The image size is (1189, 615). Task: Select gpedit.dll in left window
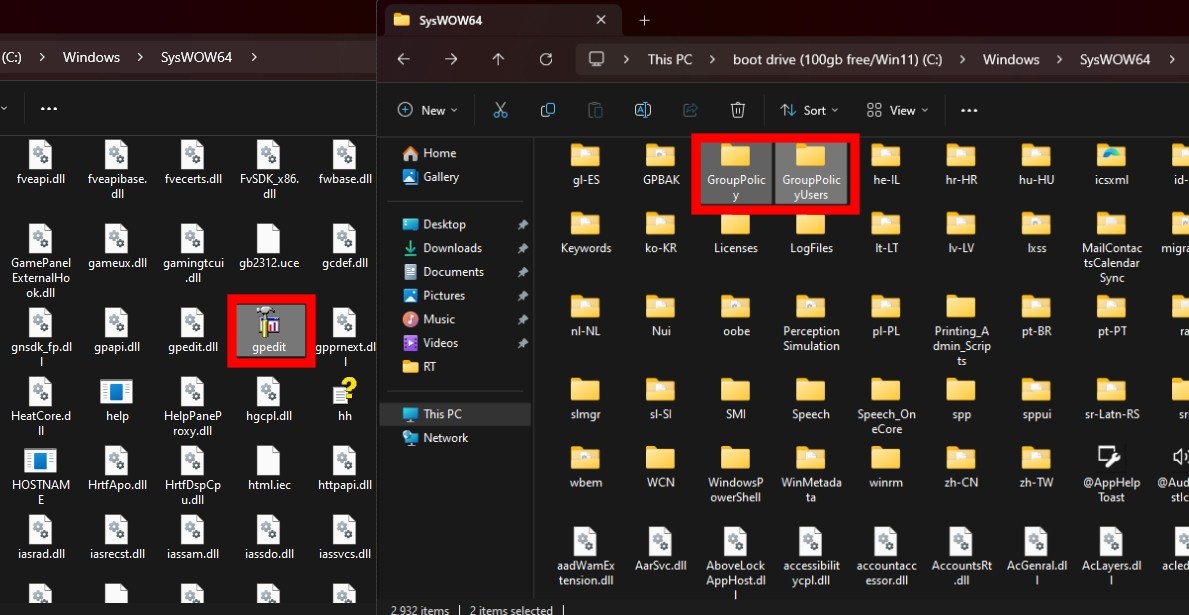[x=193, y=331]
